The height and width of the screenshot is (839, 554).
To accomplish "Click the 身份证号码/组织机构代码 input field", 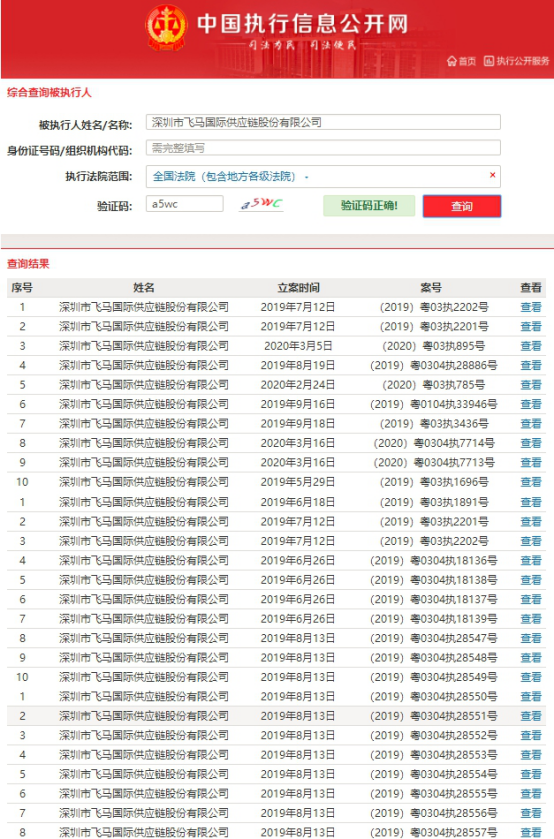I will click(323, 148).
